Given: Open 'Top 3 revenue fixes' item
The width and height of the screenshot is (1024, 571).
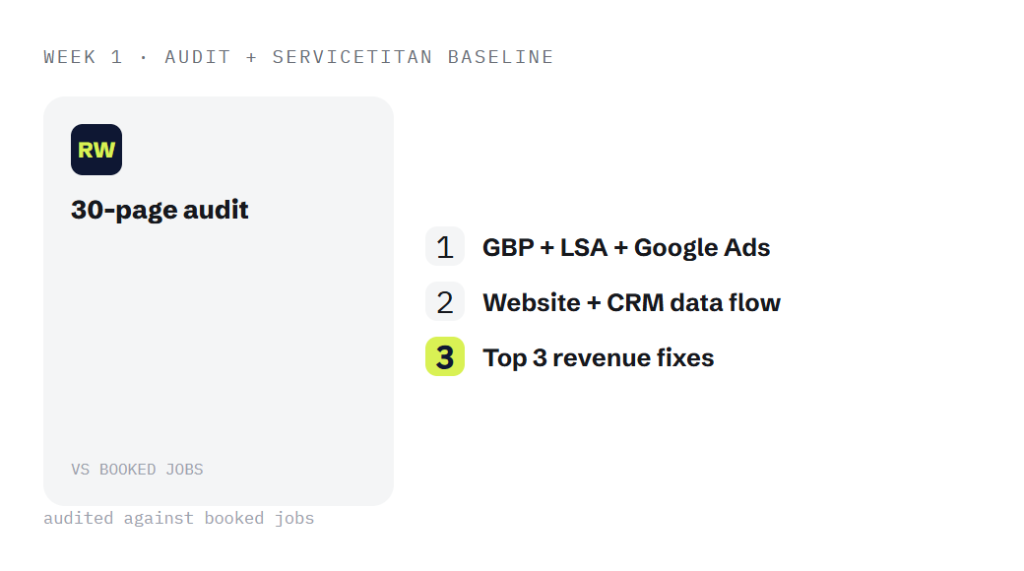Looking at the screenshot, I should tap(598, 358).
